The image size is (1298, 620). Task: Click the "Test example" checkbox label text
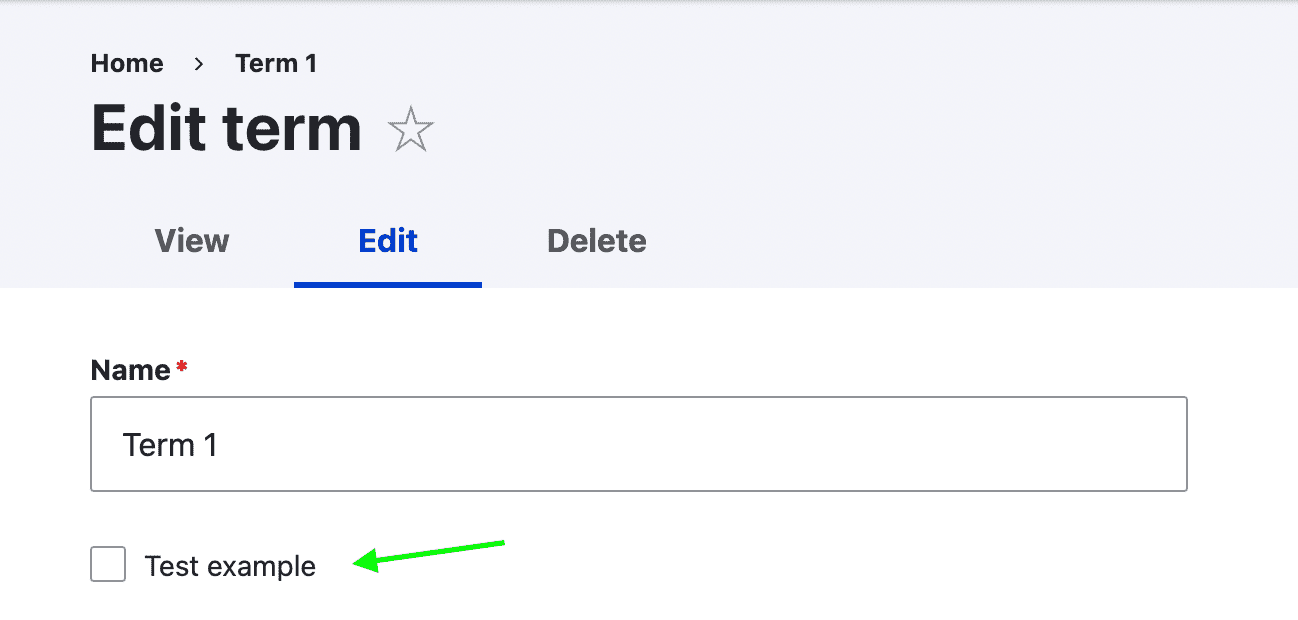pos(230,567)
